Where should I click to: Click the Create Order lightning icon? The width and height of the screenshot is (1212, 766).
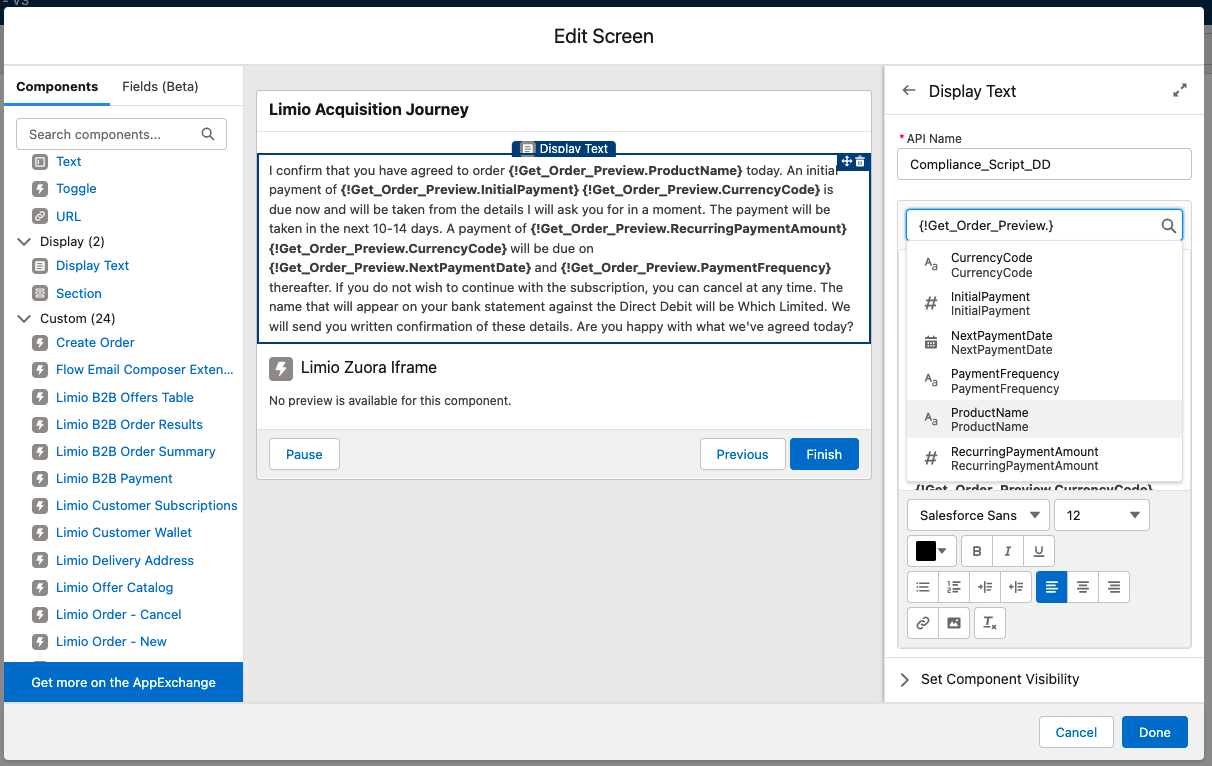tap(40, 342)
